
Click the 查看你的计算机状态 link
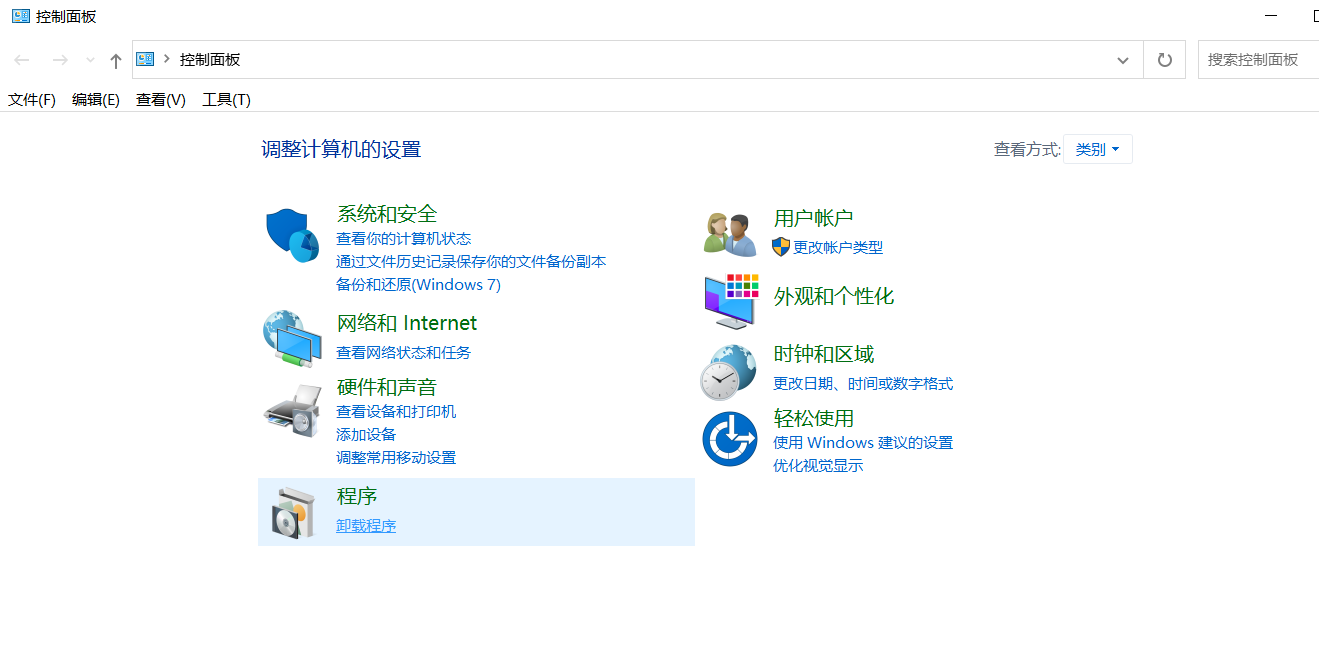pyautogui.click(x=403, y=238)
